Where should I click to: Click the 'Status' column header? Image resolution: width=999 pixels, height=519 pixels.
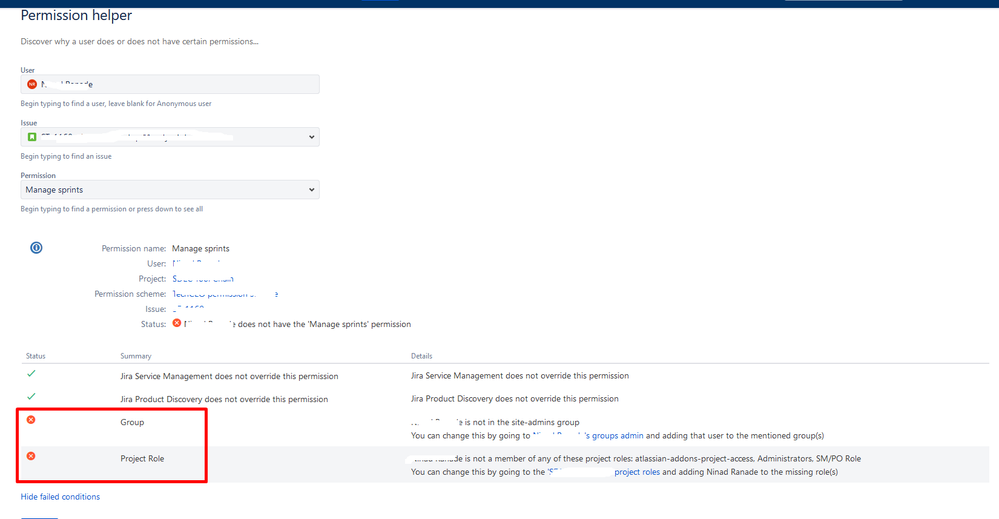(x=36, y=356)
